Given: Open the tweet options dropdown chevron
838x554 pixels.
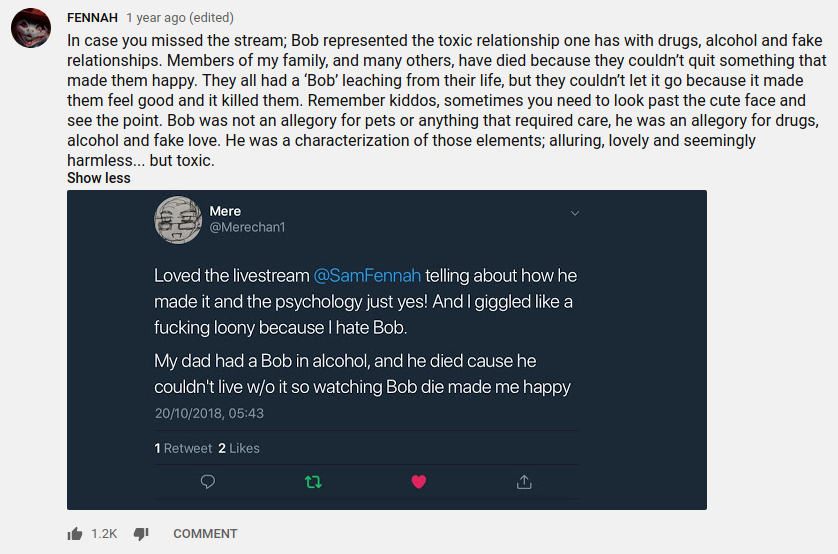Looking at the screenshot, I should point(575,213).
